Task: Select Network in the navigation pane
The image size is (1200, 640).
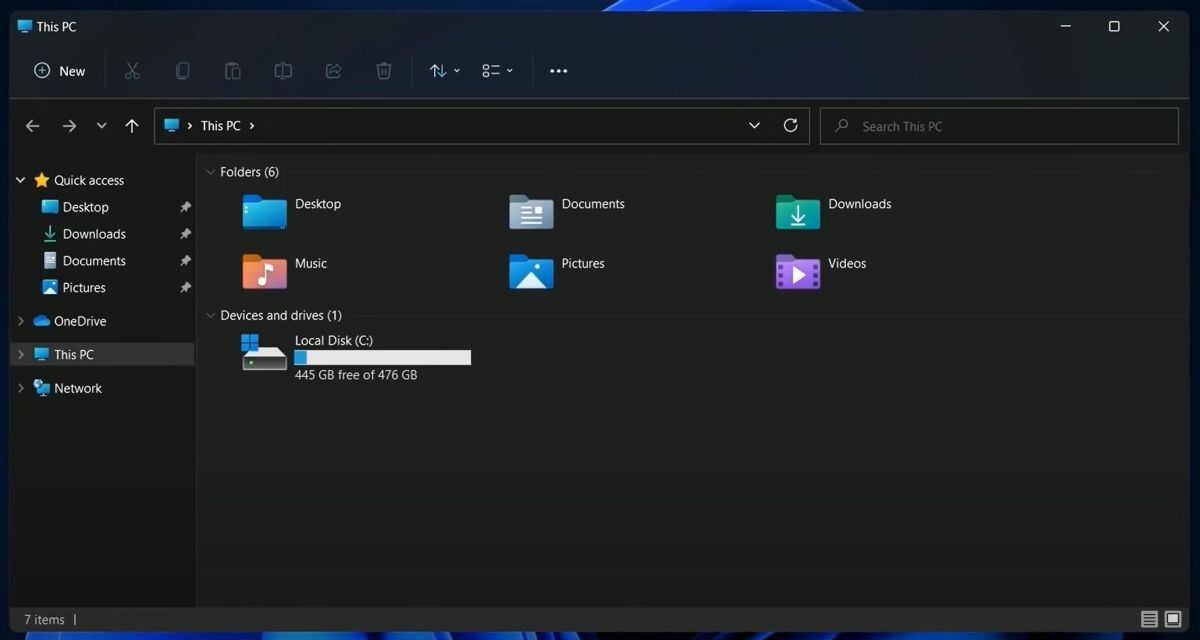Action: (77, 388)
